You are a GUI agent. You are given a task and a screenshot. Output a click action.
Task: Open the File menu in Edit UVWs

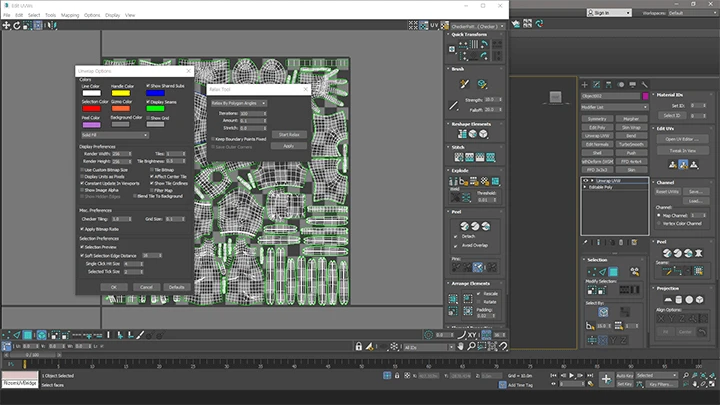(x=6, y=15)
